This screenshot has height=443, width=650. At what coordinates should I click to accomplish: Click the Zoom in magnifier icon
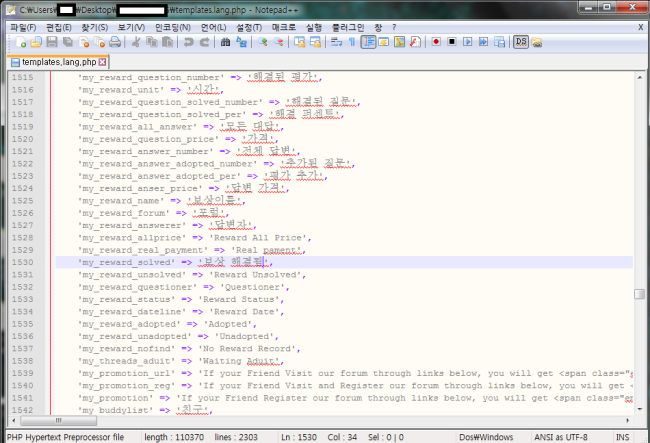tap(263, 43)
